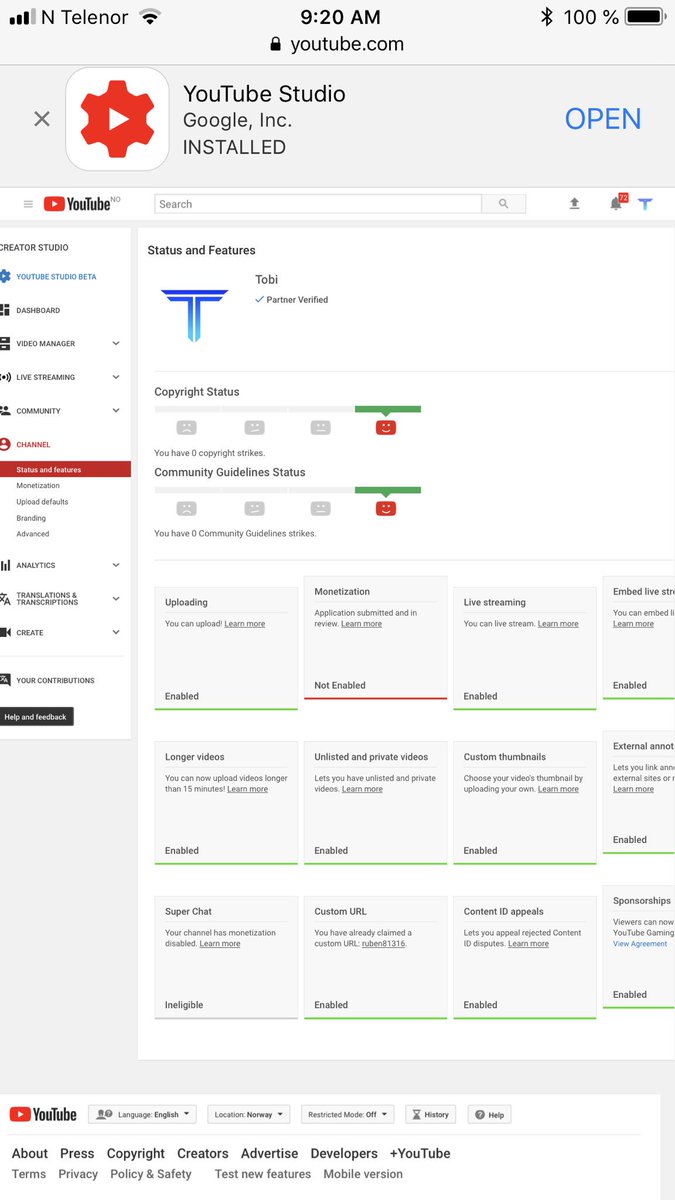The height and width of the screenshot is (1200, 675).
Task: Open Your Contributions sidebar item
Action: pos(55,681)
